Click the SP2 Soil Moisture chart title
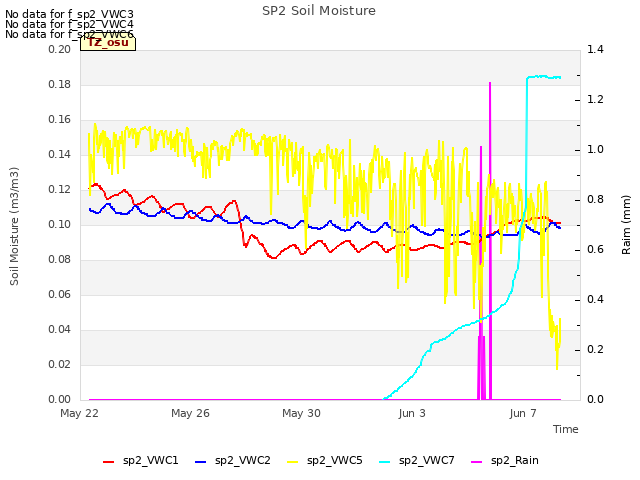The width and height of the screenshot is (640, 480). click(x=319, y=11)
